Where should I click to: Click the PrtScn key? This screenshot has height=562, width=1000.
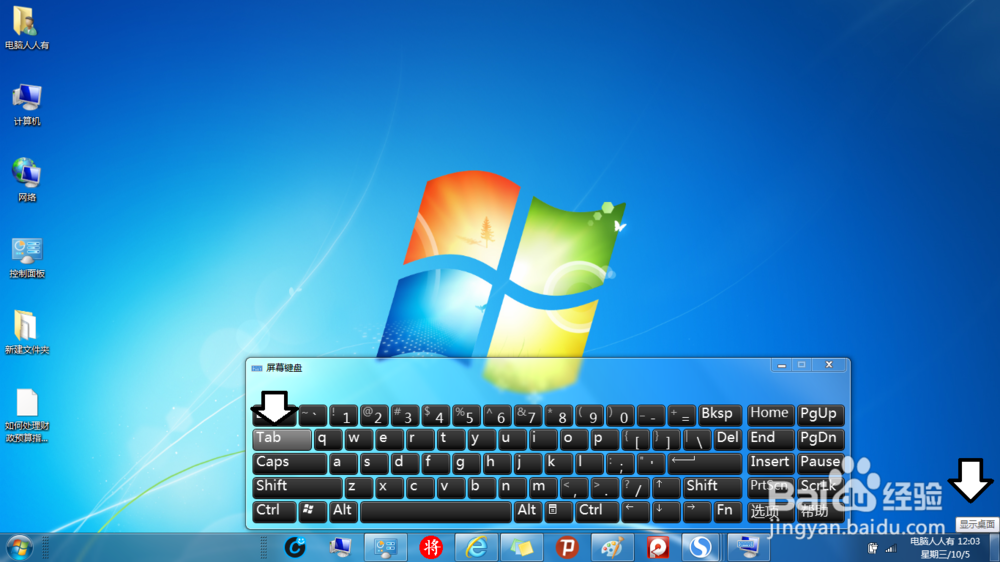pyautogui.click(x=770, y=487)
